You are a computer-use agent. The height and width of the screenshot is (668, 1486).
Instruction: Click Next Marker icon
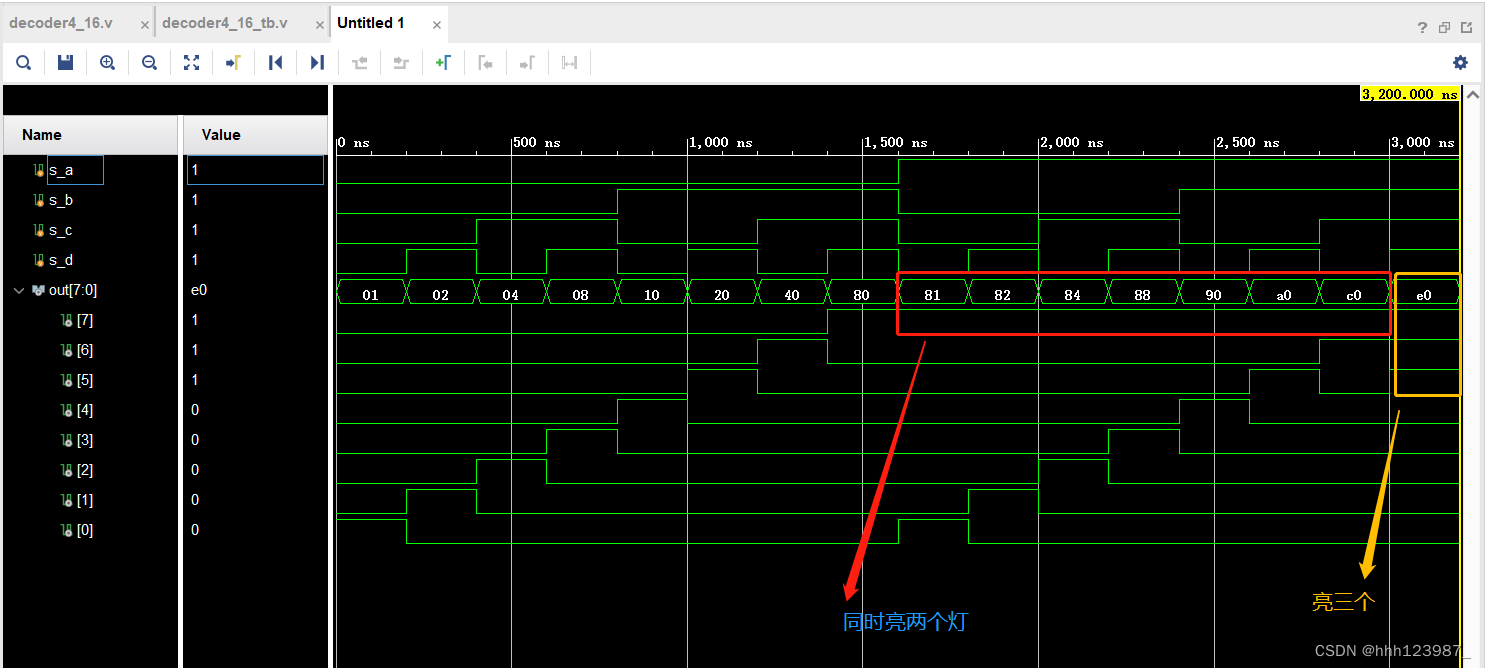pyautogui.click(x=527, y=63)
